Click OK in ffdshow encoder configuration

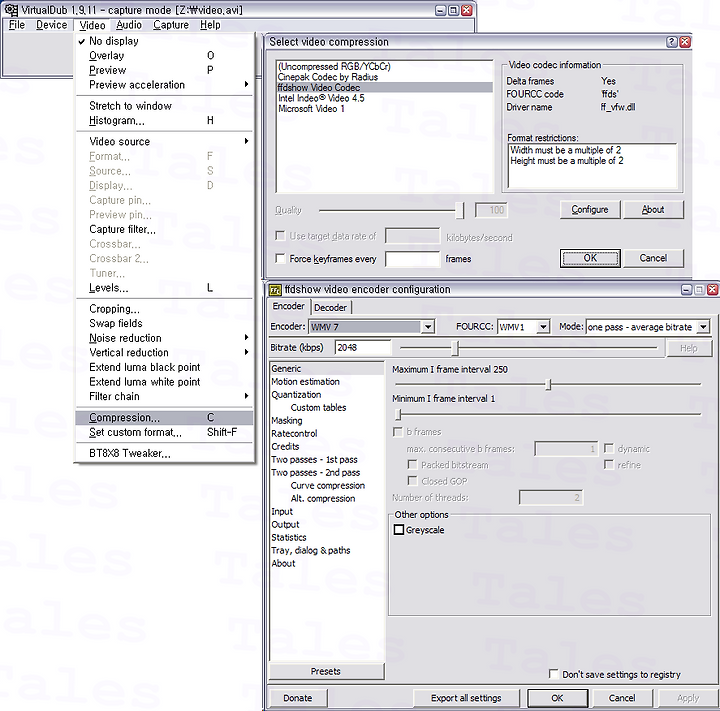click(557, 698)
